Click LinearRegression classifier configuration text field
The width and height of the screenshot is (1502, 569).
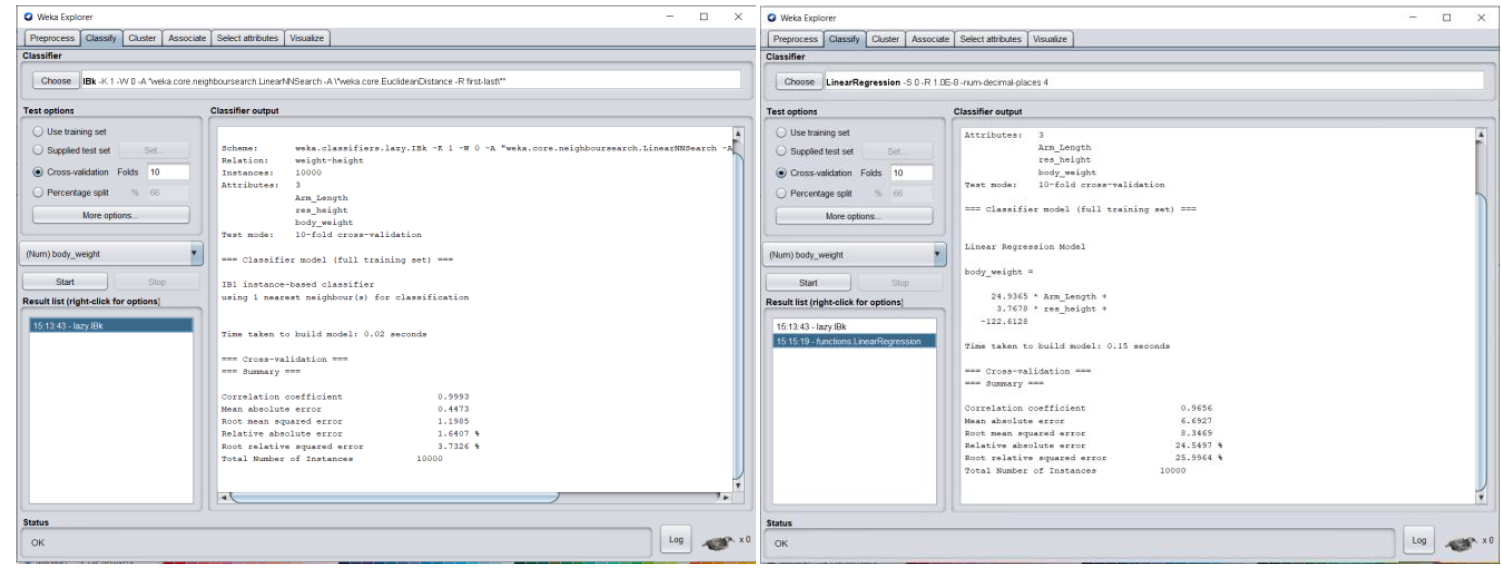(1154, 80)
